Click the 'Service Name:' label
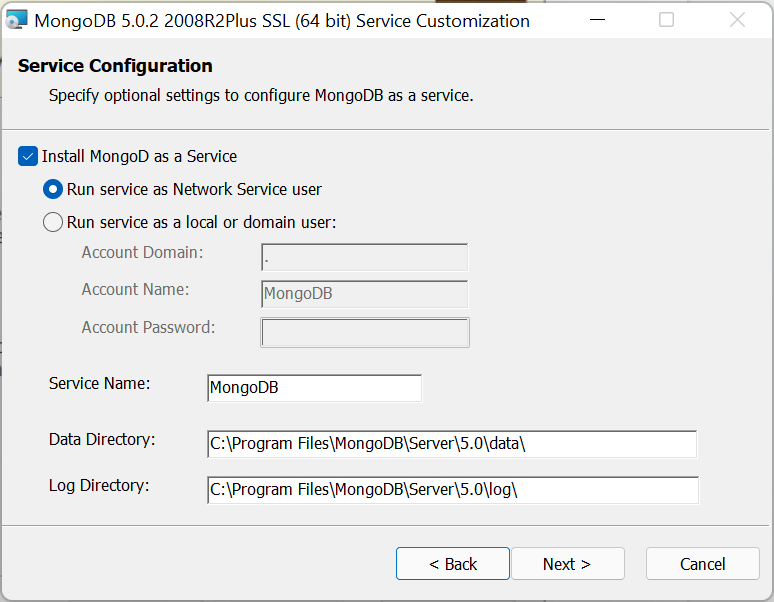The image size is (774, 602). click(x=100, y=383)
